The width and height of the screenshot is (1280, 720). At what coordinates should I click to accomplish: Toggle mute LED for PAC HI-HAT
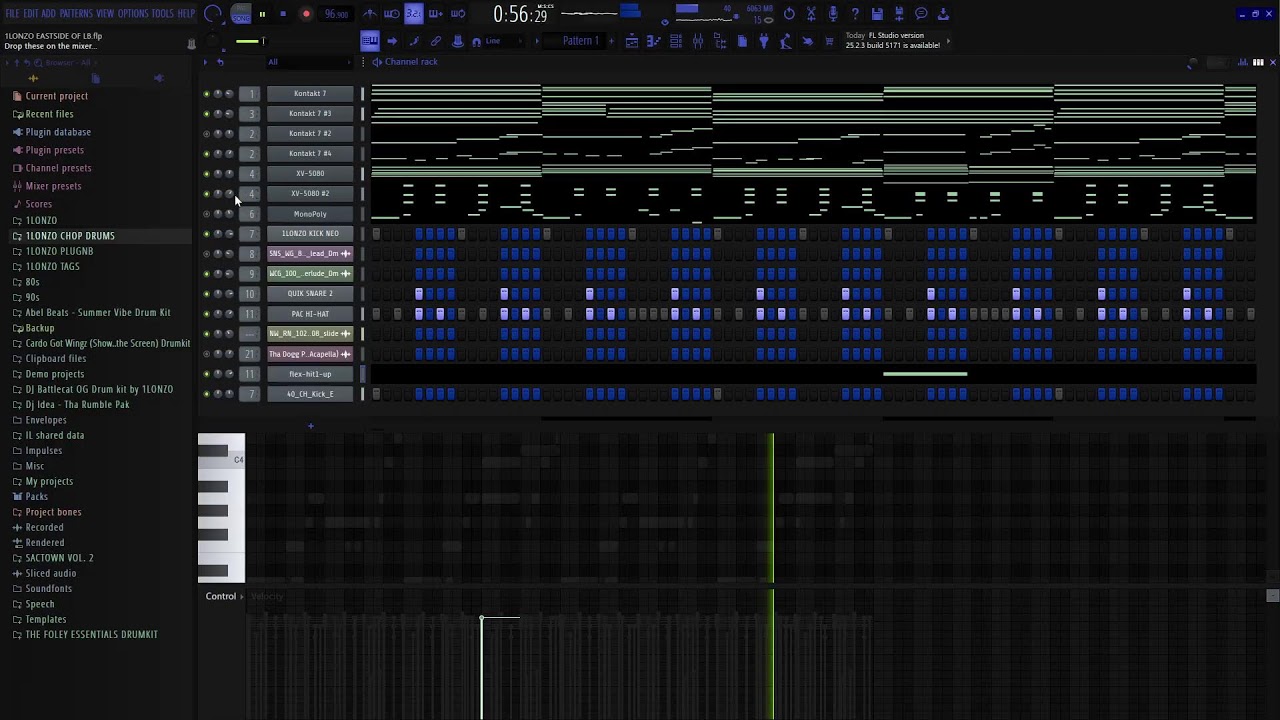click(x=207, y=314)
